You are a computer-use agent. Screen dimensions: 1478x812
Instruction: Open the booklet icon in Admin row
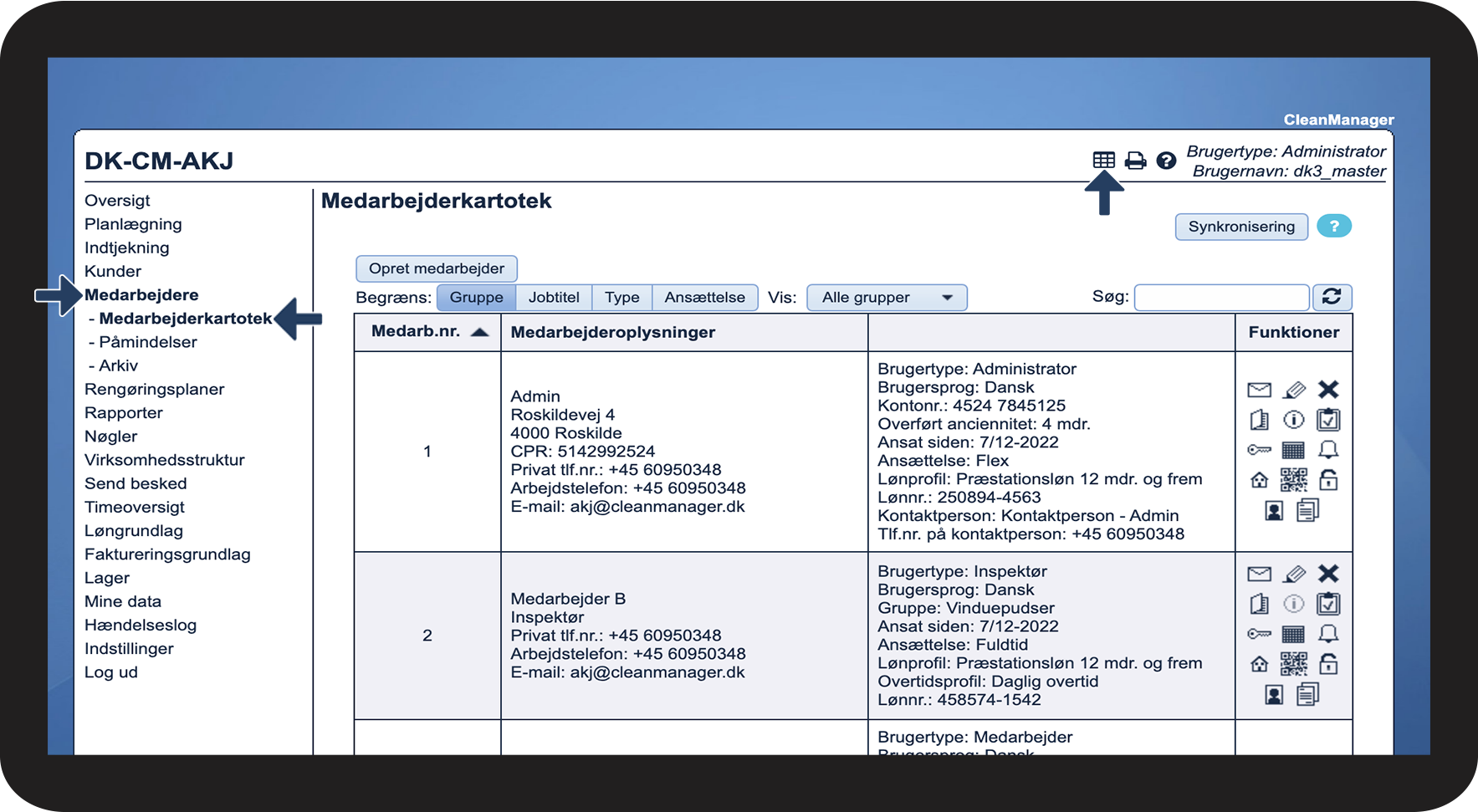1259,420
